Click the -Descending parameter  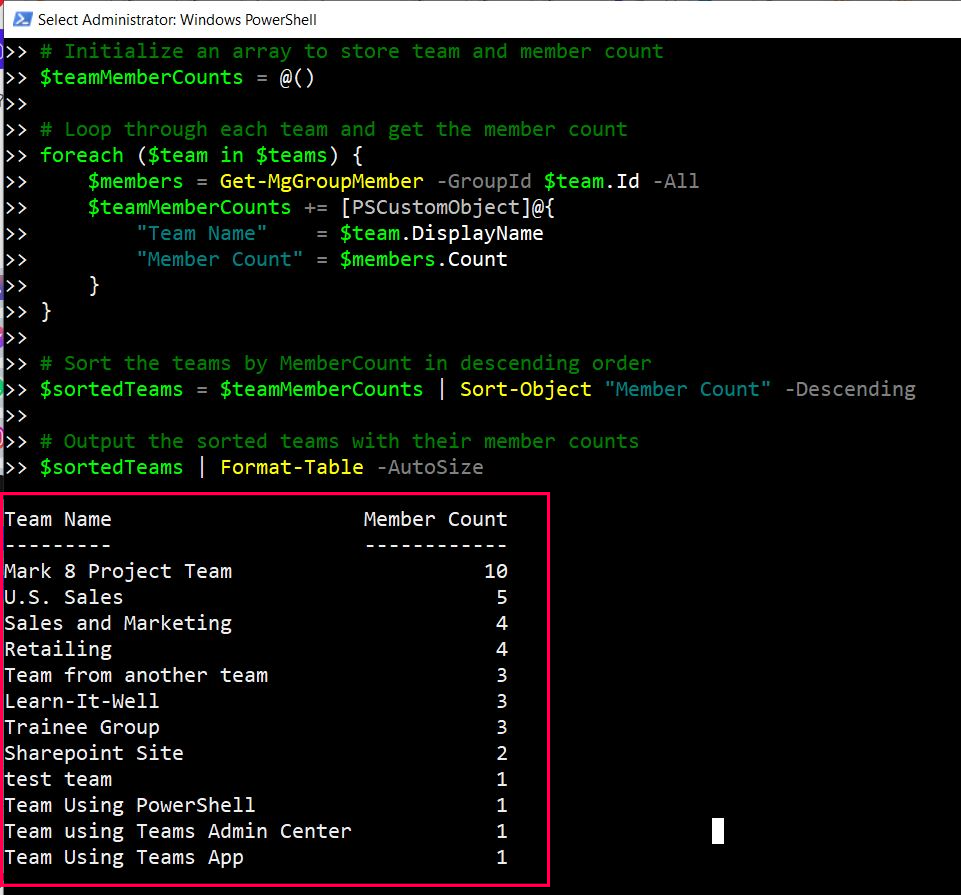[849, 390]
